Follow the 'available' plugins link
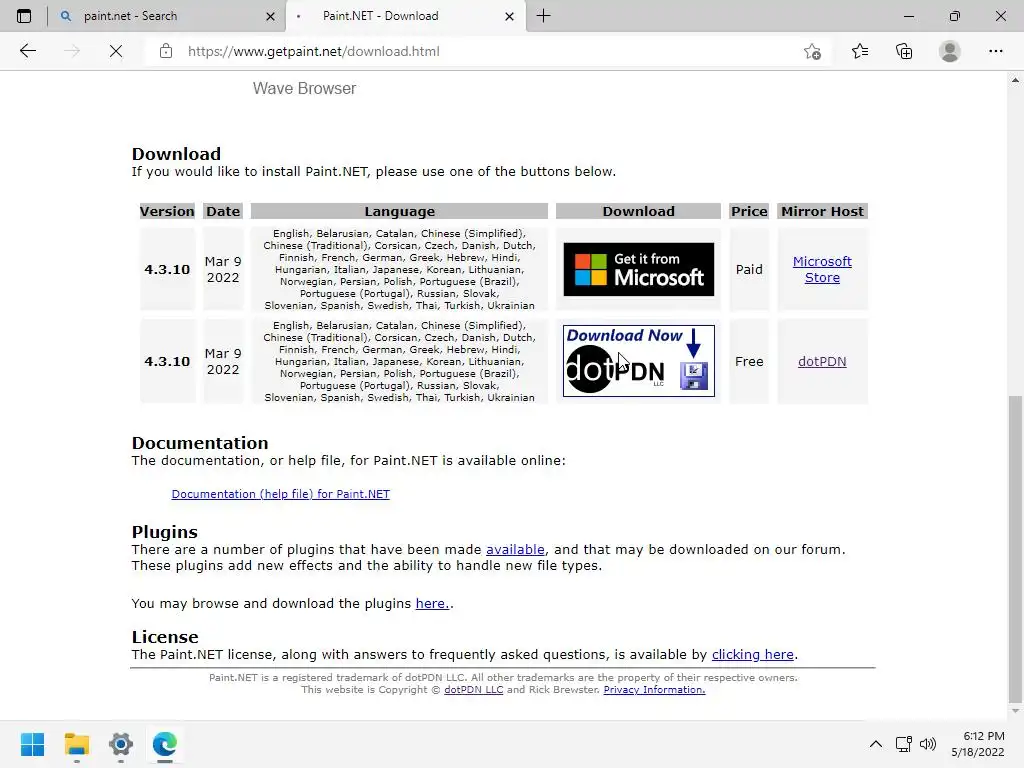The image size is (1024, 768). click(515, 549)
